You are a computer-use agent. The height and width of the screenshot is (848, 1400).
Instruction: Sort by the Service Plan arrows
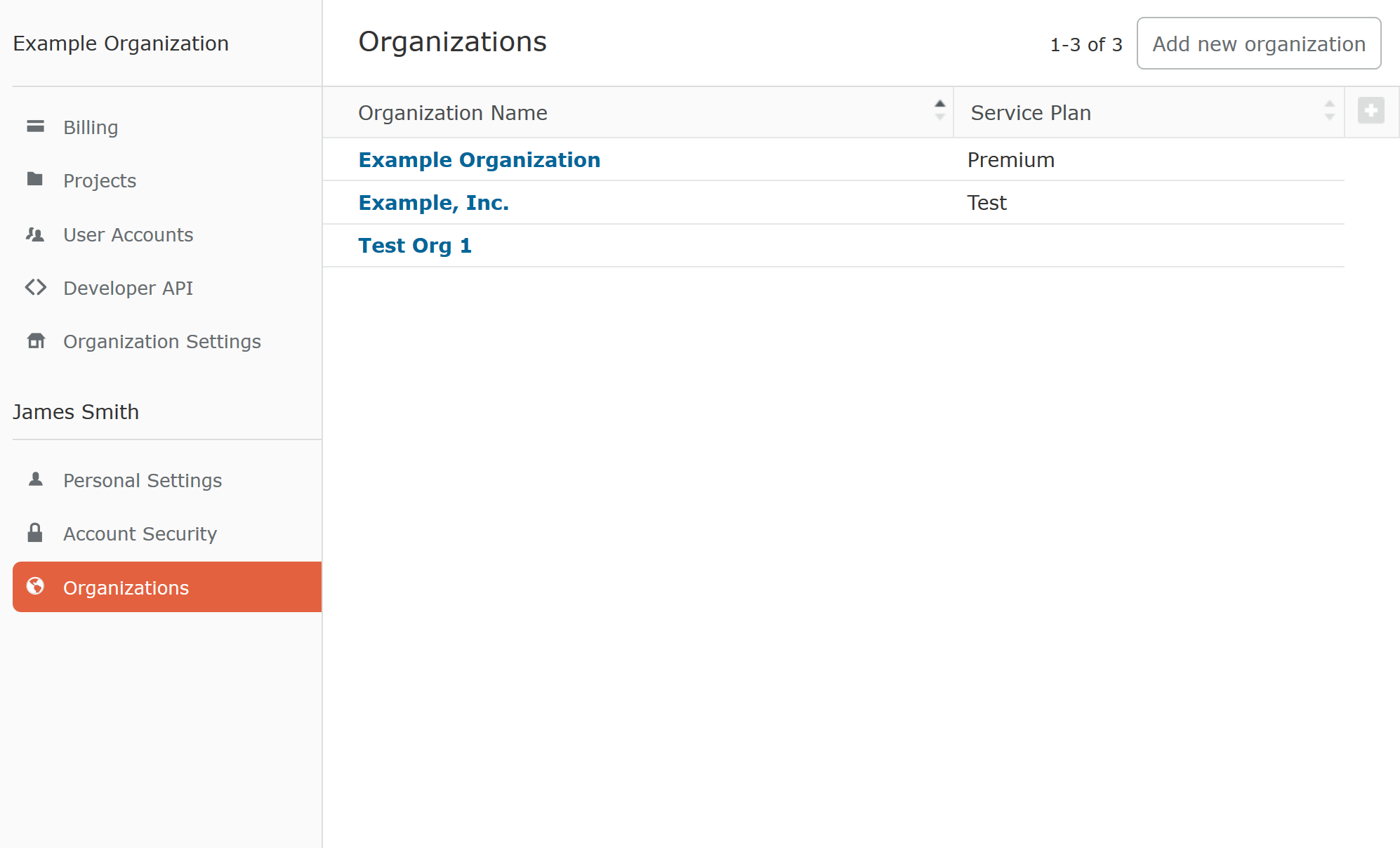(1329, 110)
